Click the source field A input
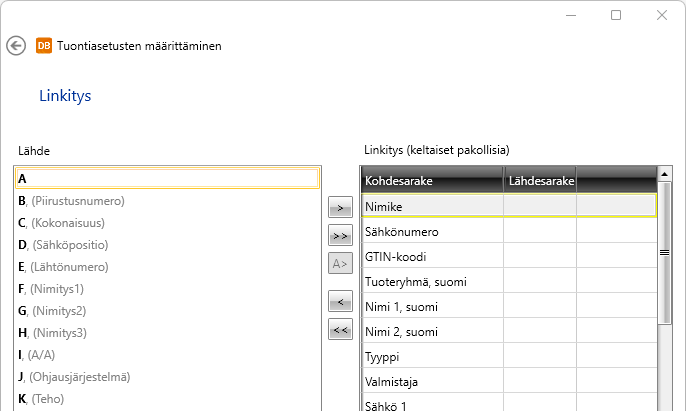The height and width of the screenshot is (411, 686). [x=168, y=178]
